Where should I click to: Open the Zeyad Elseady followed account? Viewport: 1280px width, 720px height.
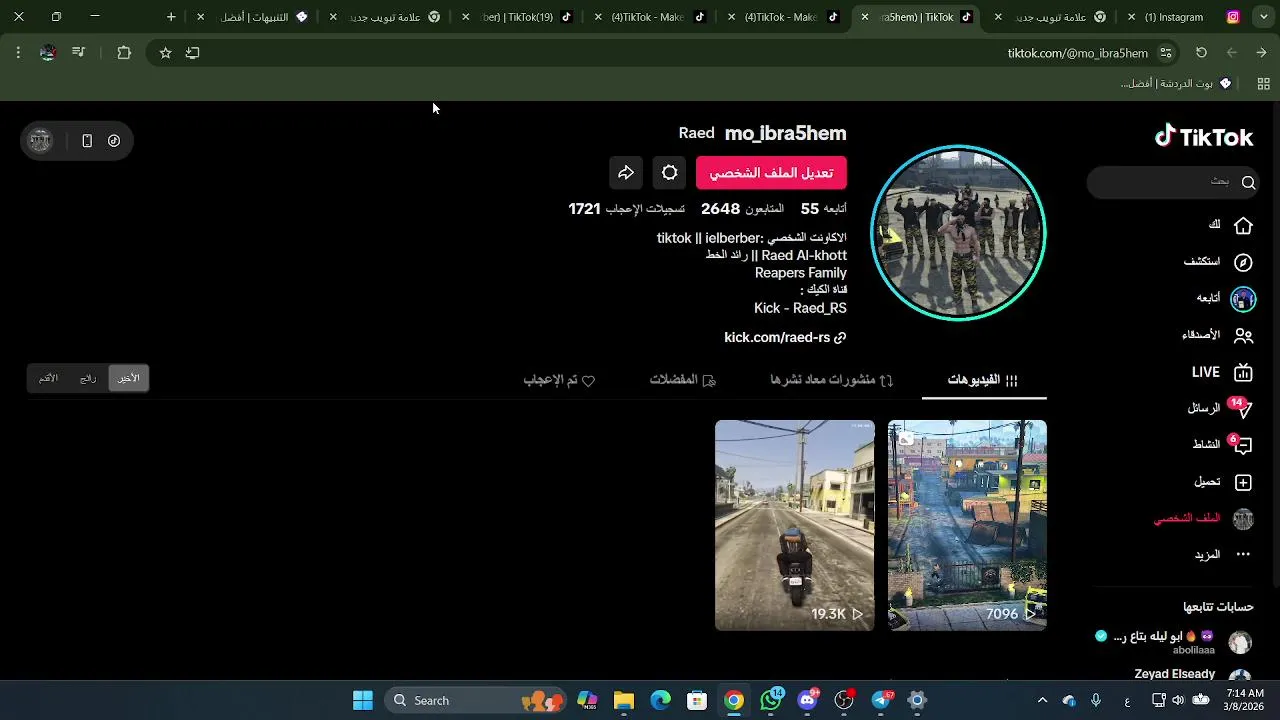(x=1193, y=675)
